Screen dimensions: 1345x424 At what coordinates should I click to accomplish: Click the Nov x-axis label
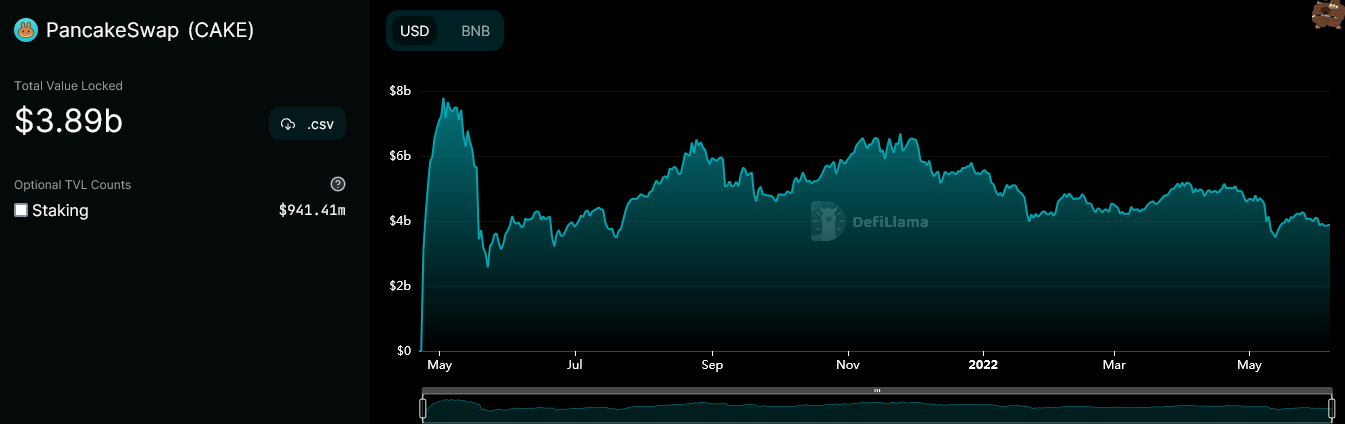[x=848, y=366]
